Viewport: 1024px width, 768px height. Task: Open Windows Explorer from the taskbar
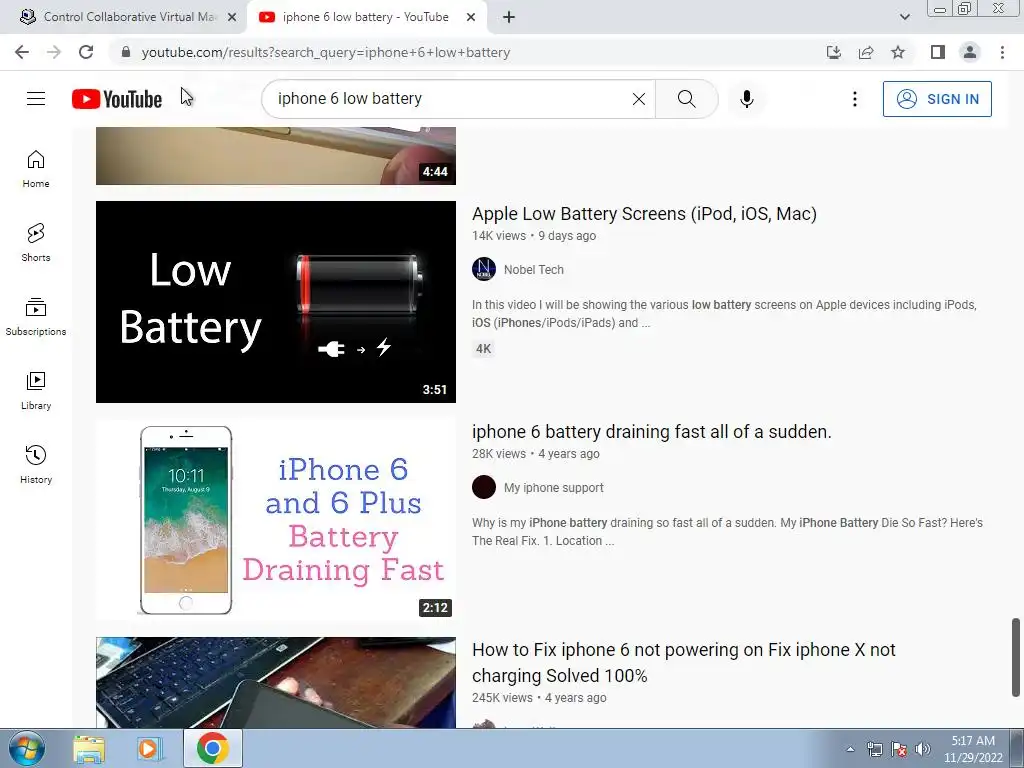pos(89,749)
